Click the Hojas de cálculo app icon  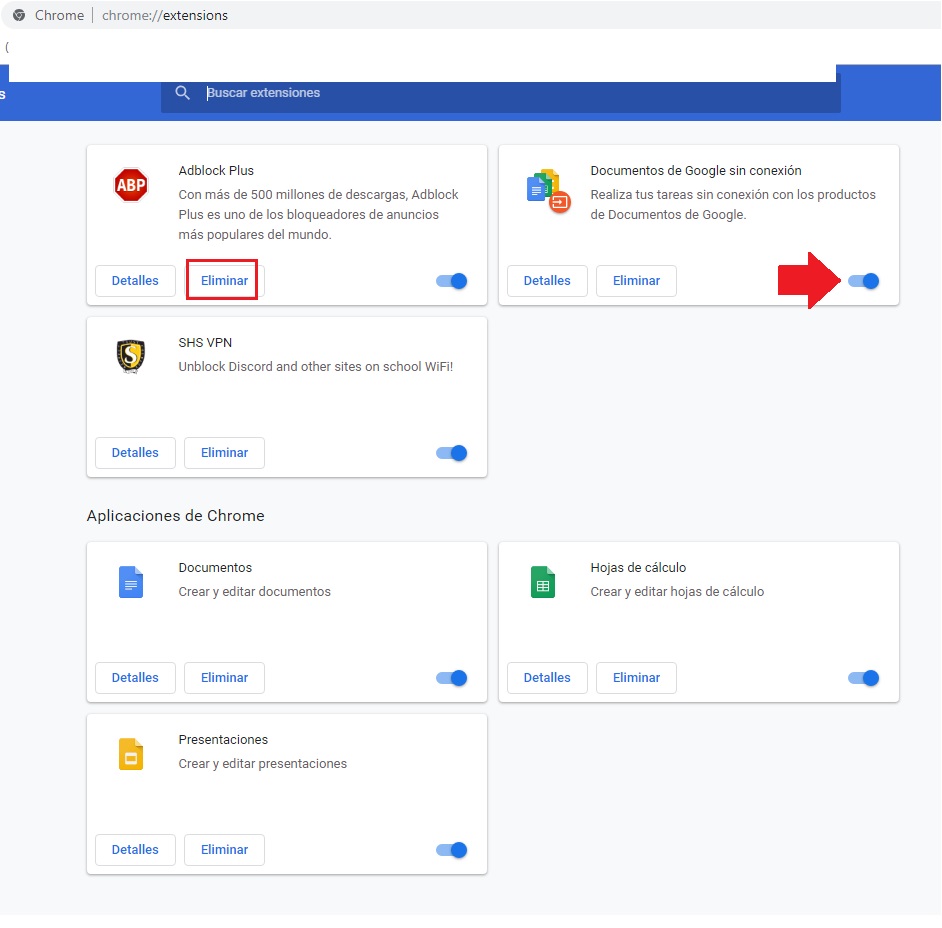(x=542, y=582)
